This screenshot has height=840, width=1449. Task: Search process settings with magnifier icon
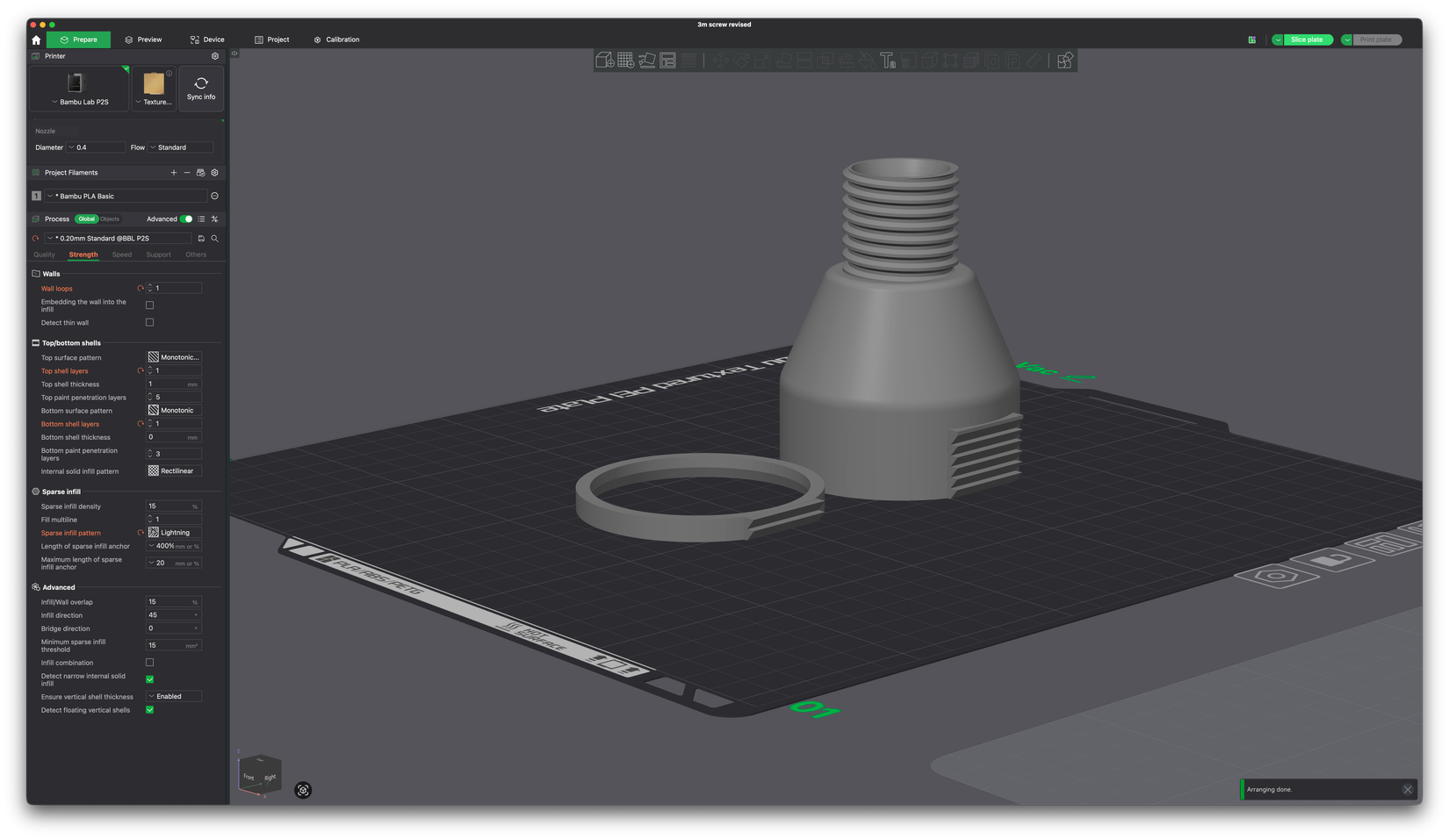point(214,239)
